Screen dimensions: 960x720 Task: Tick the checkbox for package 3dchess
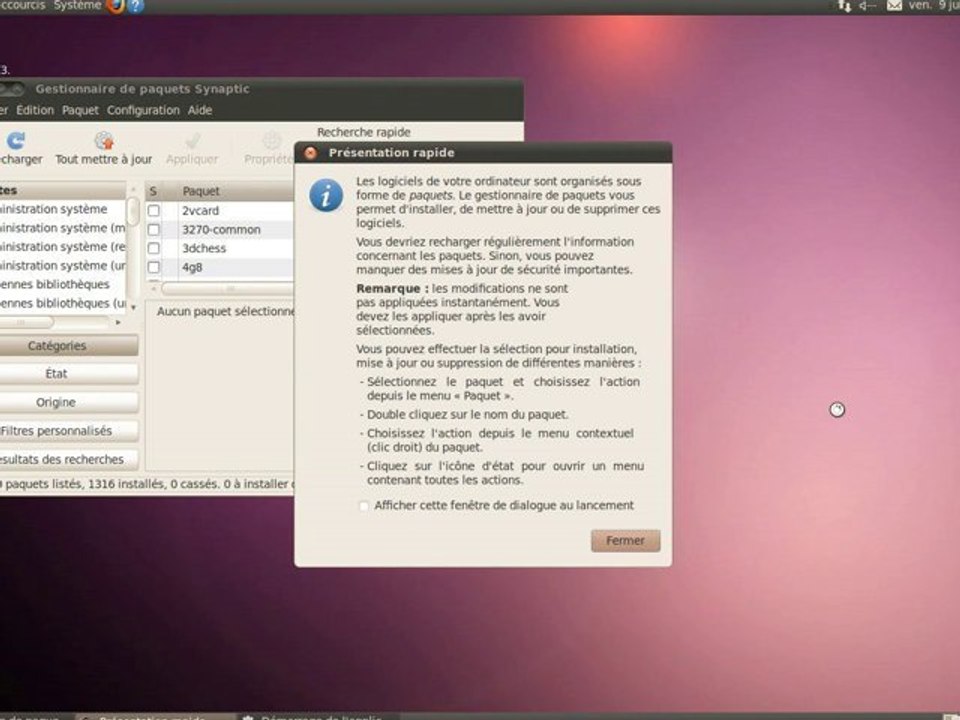pos(154,249)
